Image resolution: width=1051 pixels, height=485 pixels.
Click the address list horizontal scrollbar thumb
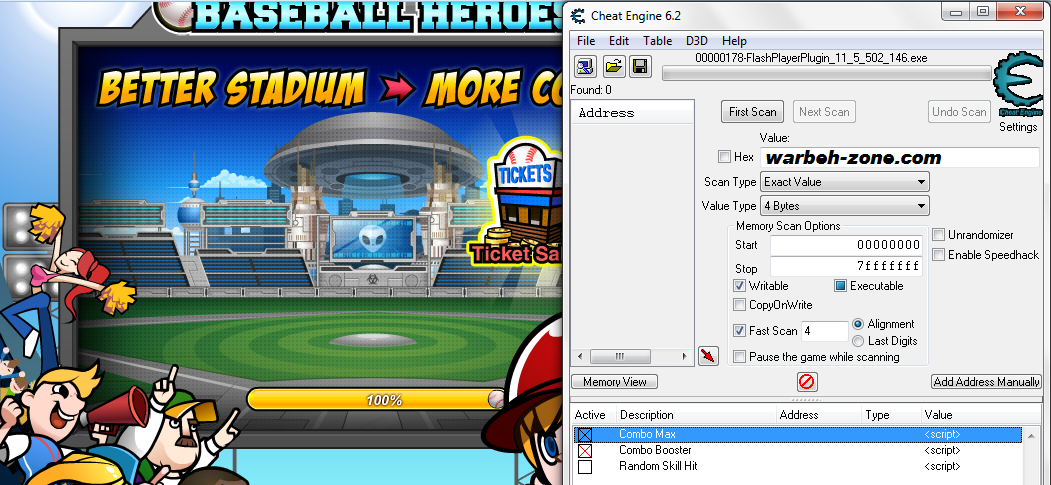(620, 356)
